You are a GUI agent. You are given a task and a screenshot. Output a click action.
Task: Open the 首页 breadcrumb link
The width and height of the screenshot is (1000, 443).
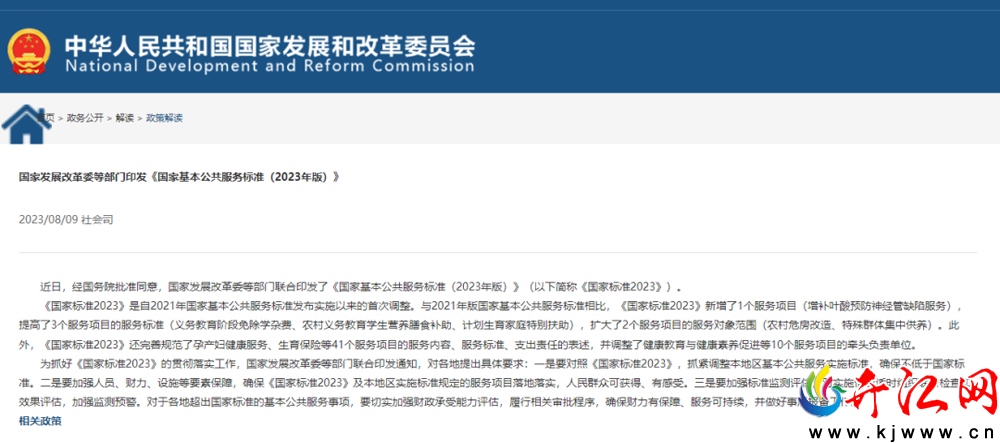[x=46, y=118]
